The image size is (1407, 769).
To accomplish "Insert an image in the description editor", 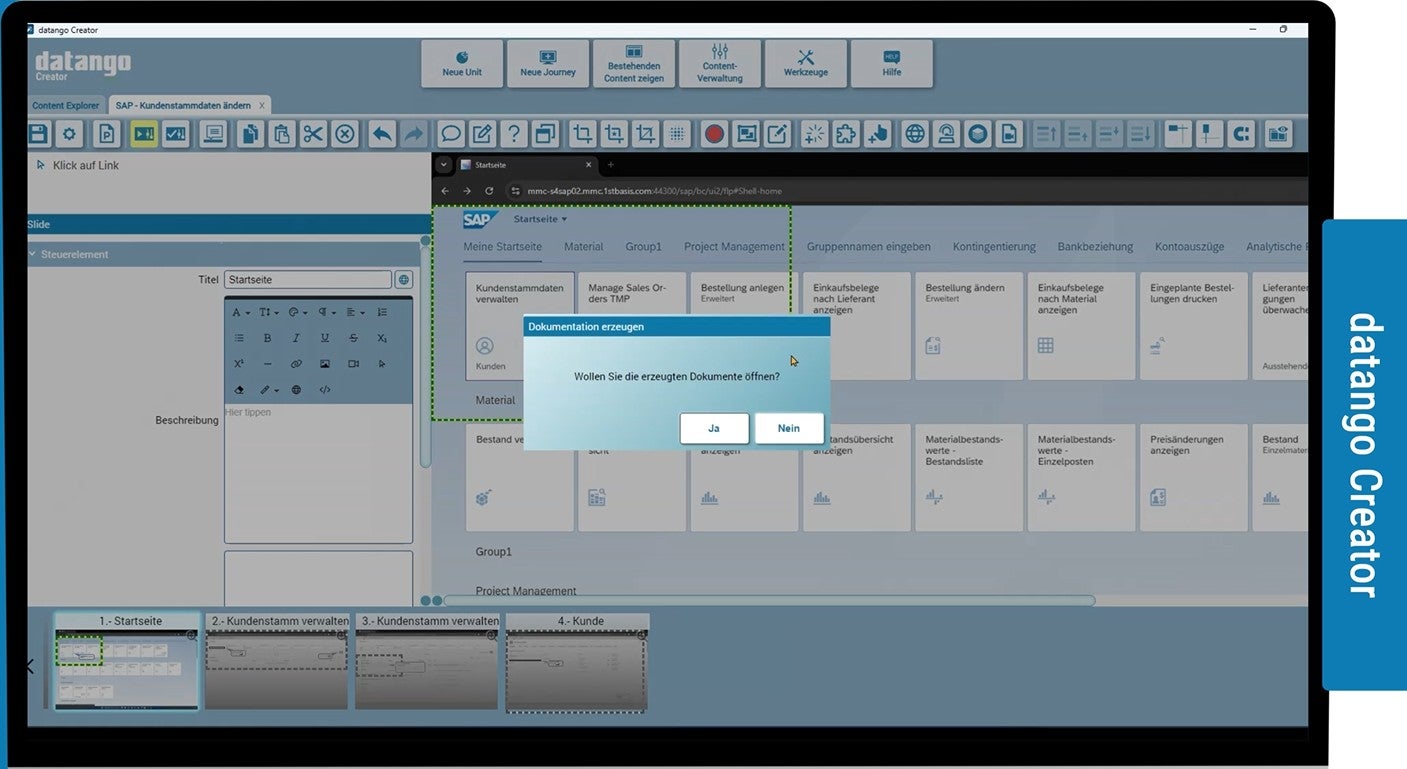I will tap(325, 364).
